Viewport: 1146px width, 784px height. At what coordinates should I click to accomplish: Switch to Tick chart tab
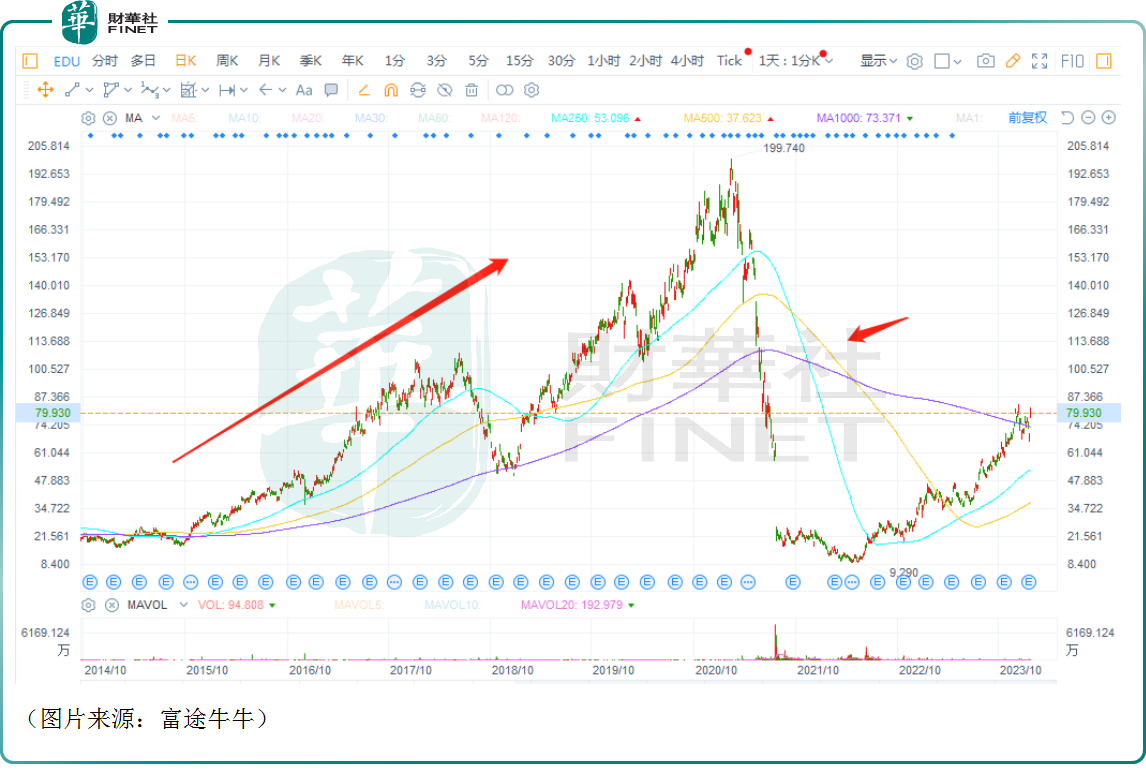click(x=729, y=61)
